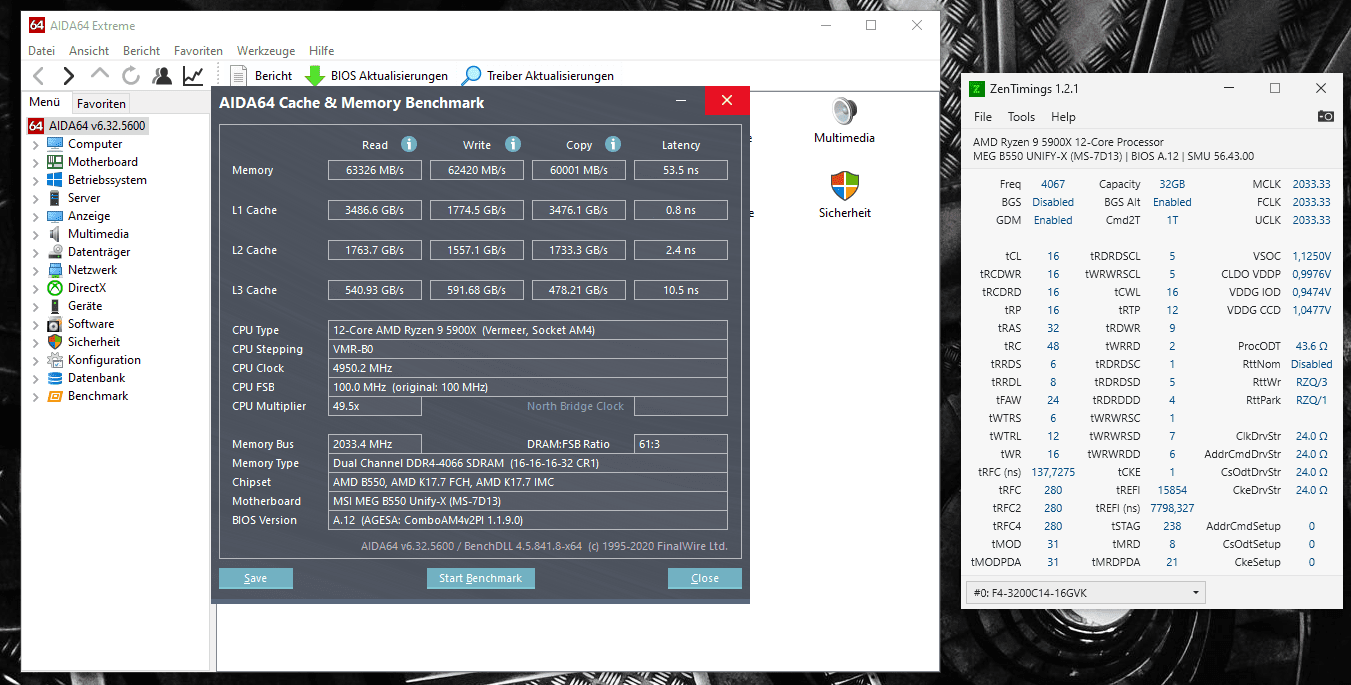Select the Sicherheit tree item
1351x685 pixels.
pyautogui.click(x=94, y=342)
